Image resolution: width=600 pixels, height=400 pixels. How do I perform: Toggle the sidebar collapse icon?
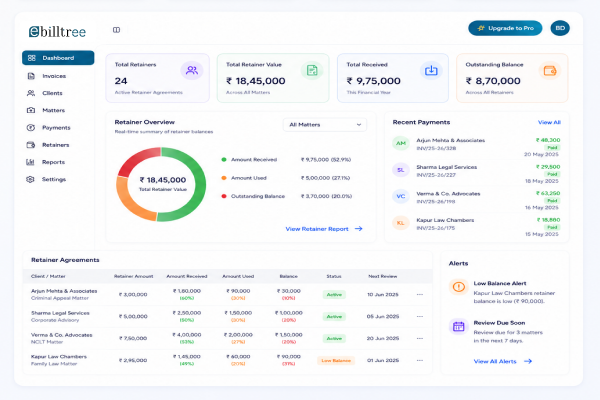(116, 30)
